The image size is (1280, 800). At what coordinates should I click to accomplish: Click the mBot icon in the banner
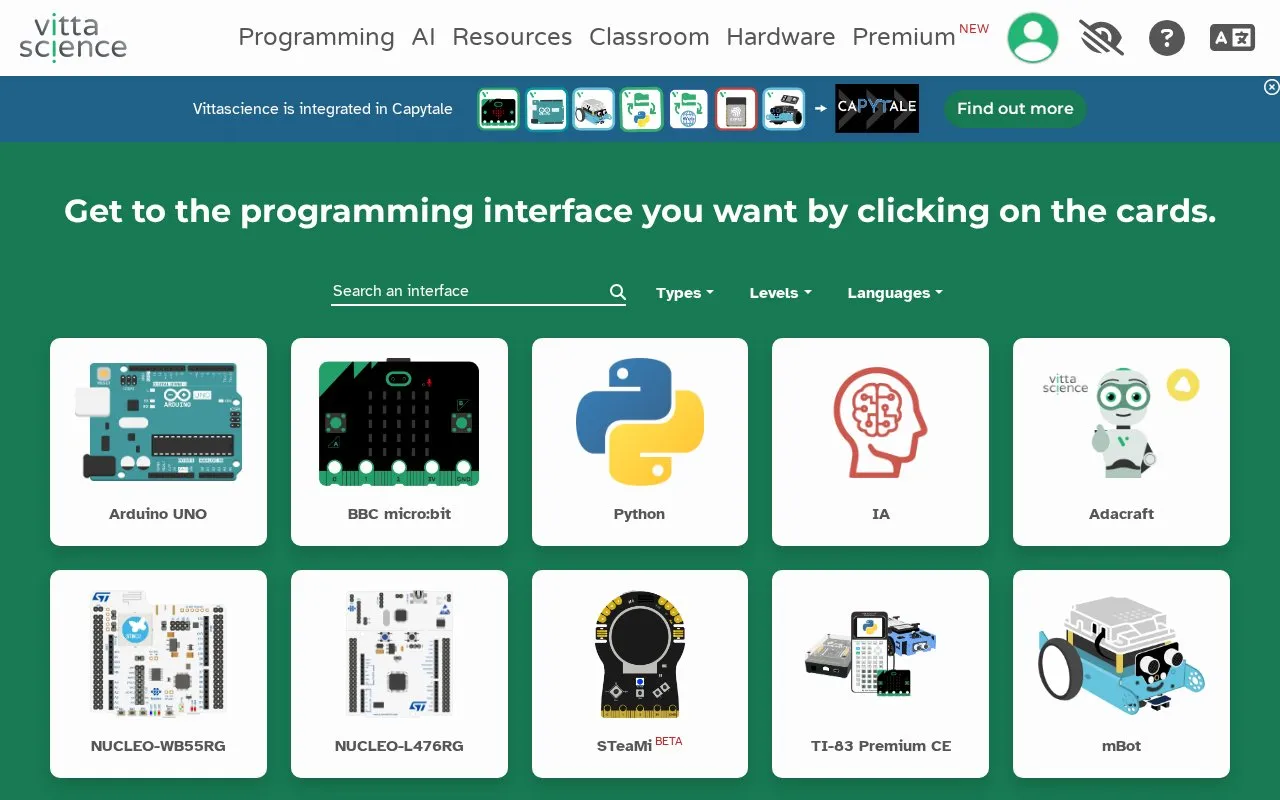[593, 109]
